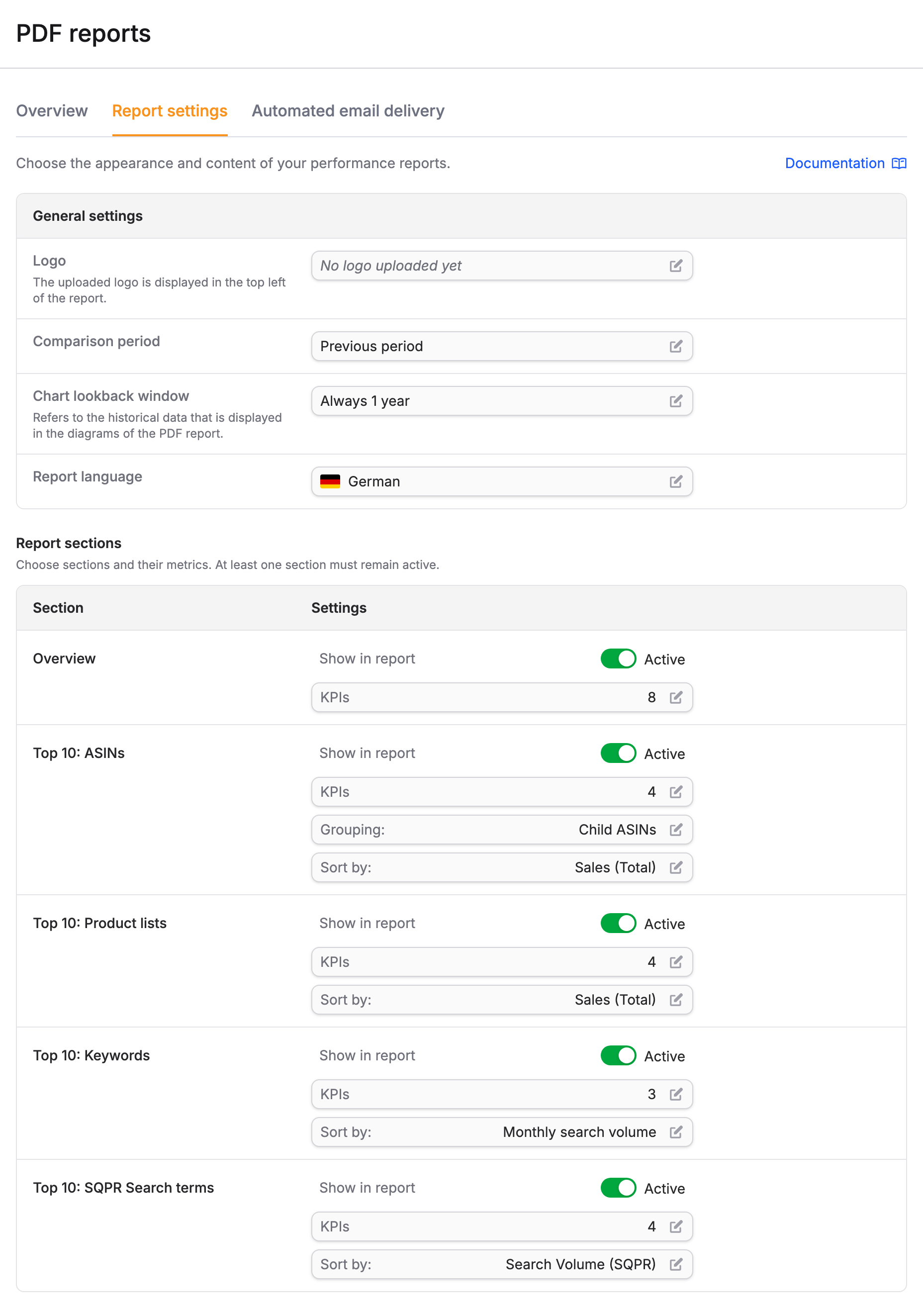Screen dimensions: 923x1316
Task: Click the General settings header
Action: (x=88, y=216)
